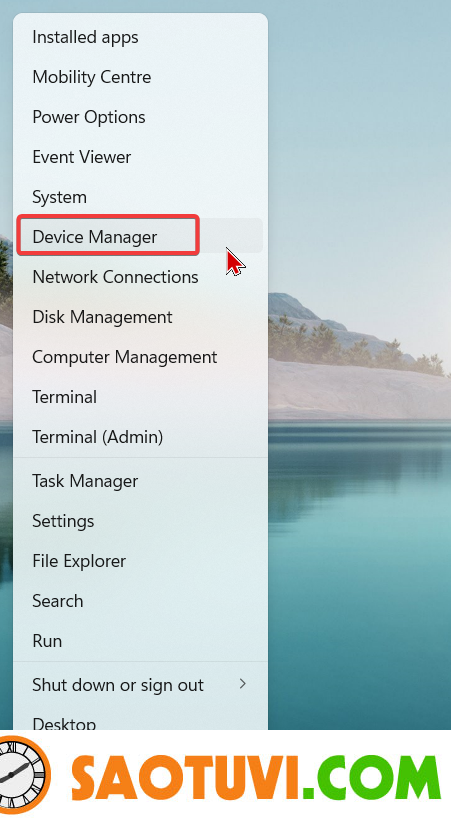Select the Search entry

(140, 601)
